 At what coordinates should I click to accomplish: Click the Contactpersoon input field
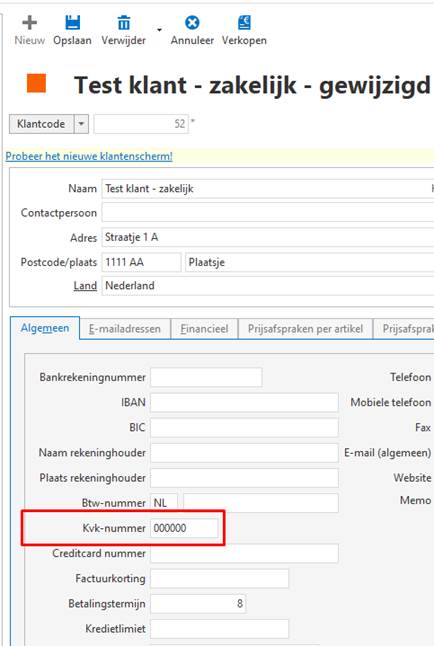[268, 213]
